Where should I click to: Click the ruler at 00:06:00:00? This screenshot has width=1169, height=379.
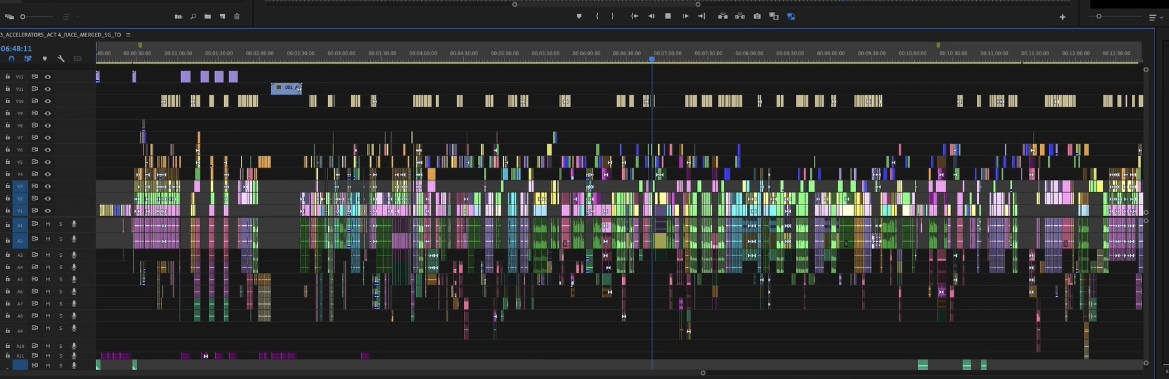coord(586,53)
